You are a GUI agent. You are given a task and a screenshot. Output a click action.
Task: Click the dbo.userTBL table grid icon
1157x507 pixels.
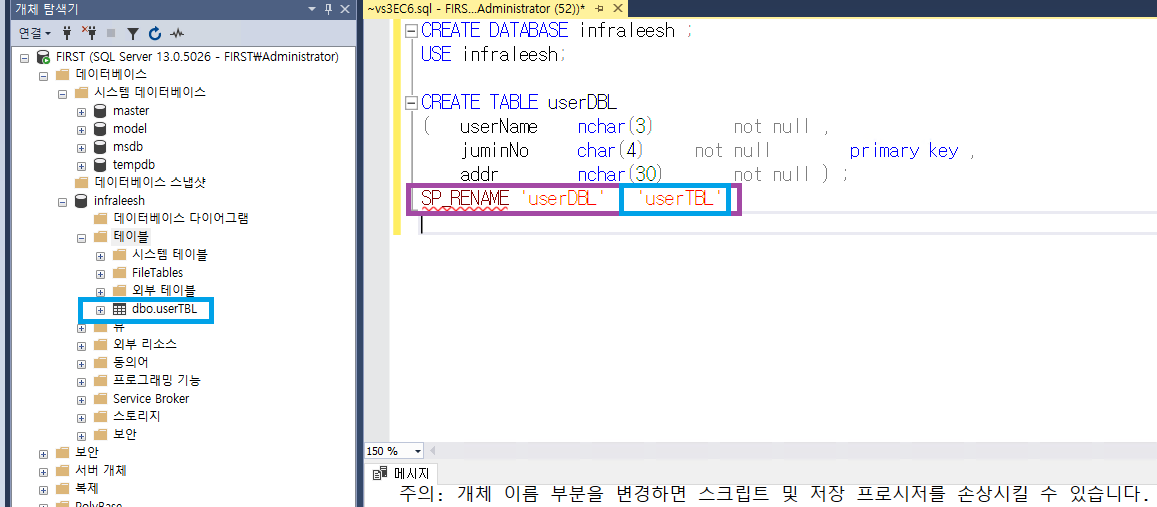click(x=120, y=309)
